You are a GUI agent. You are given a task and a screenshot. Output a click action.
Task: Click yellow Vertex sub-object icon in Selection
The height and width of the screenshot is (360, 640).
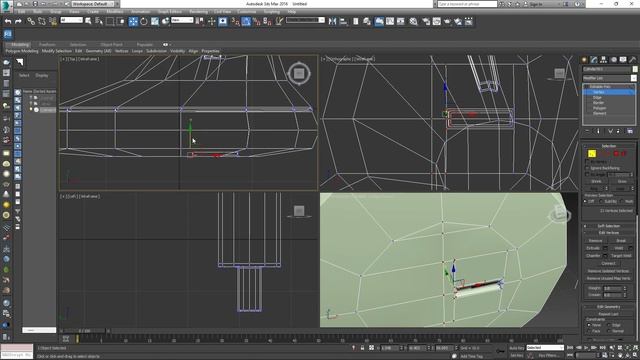click(x=592, y=153)
